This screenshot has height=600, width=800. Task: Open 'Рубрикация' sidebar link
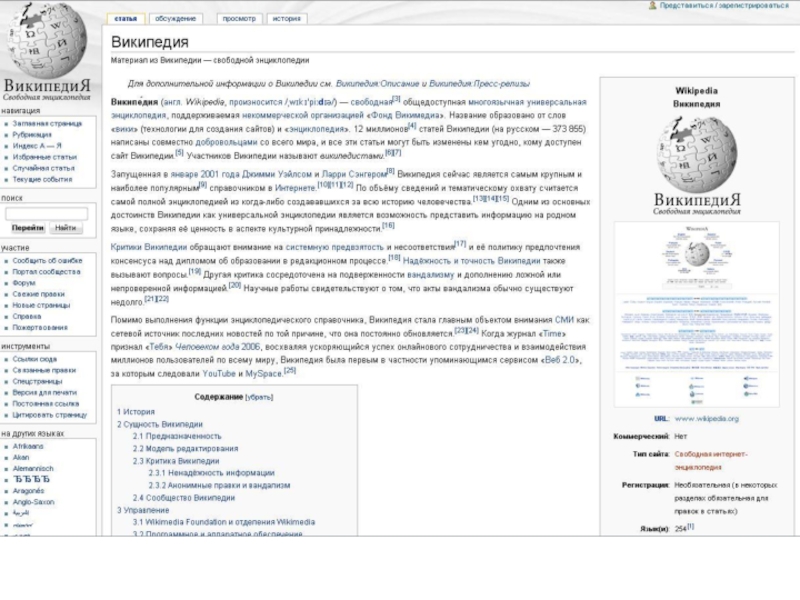32,135
